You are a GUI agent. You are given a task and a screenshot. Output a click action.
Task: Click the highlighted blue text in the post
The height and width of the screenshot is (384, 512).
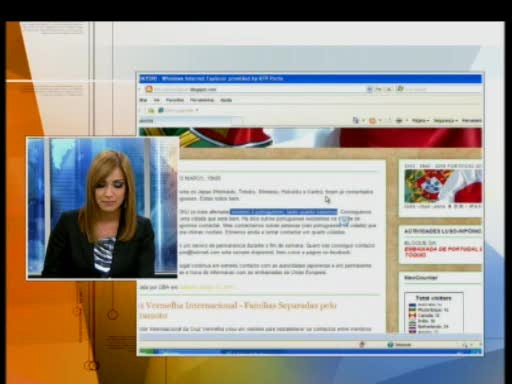pyautogui.click(x=284, y=212)
